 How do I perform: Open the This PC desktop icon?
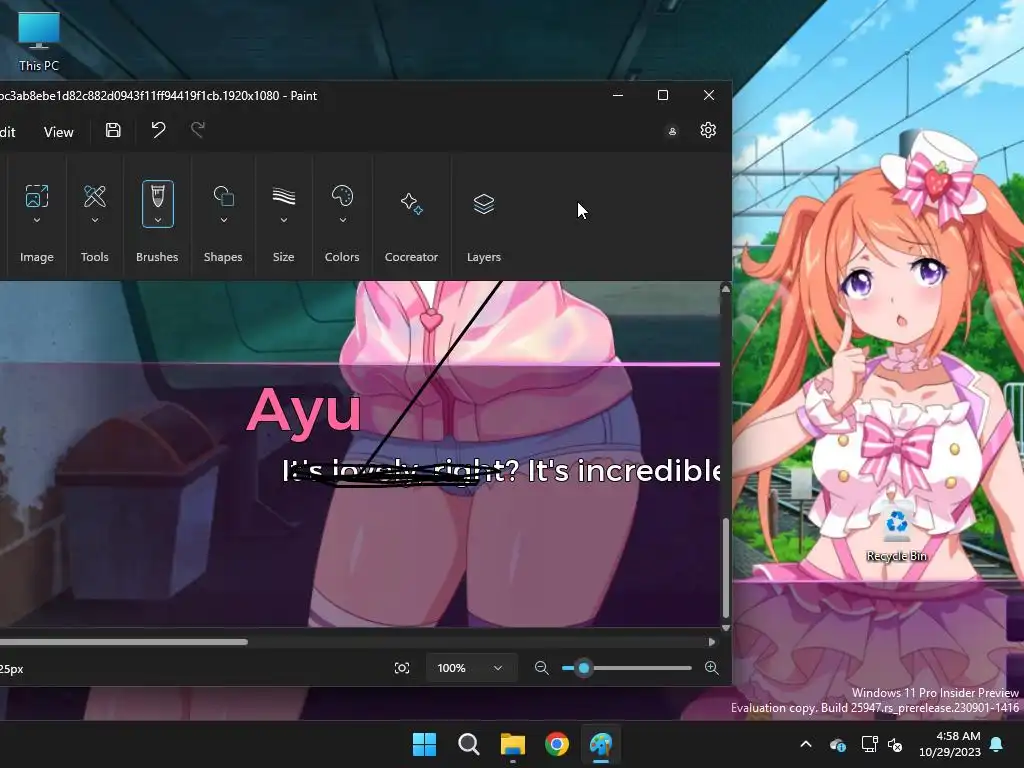point(39,42)
